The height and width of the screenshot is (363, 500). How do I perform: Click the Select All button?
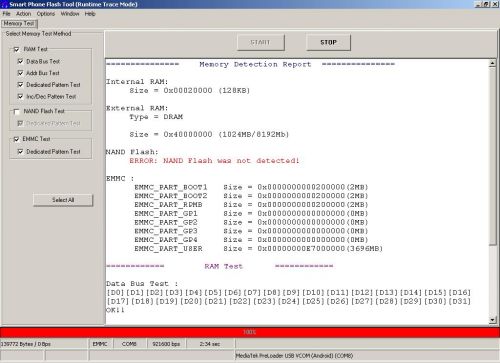(x=63, y=200)
